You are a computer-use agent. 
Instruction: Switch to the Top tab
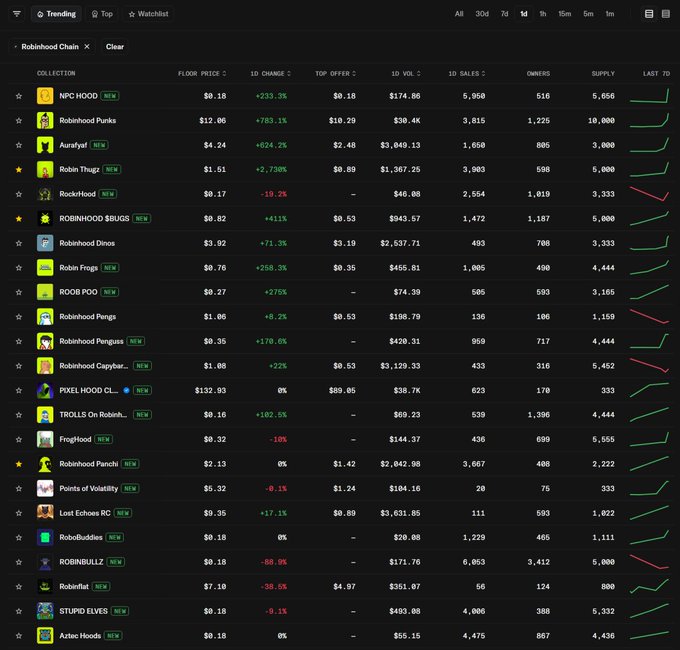click(102, 14)
